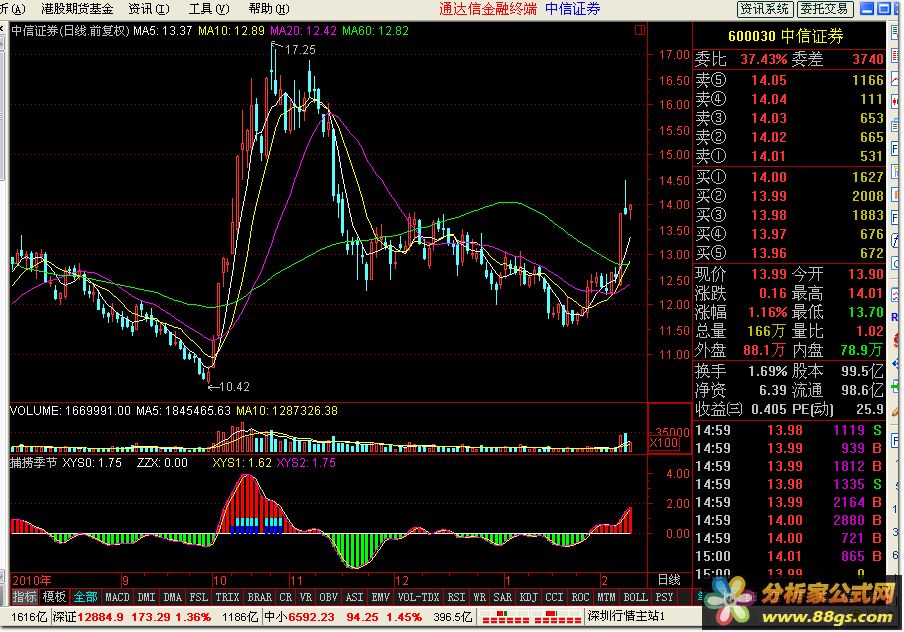The image size is (904, 632).
Task: Open the 帮助(H) menu
Action: point(269,9)
